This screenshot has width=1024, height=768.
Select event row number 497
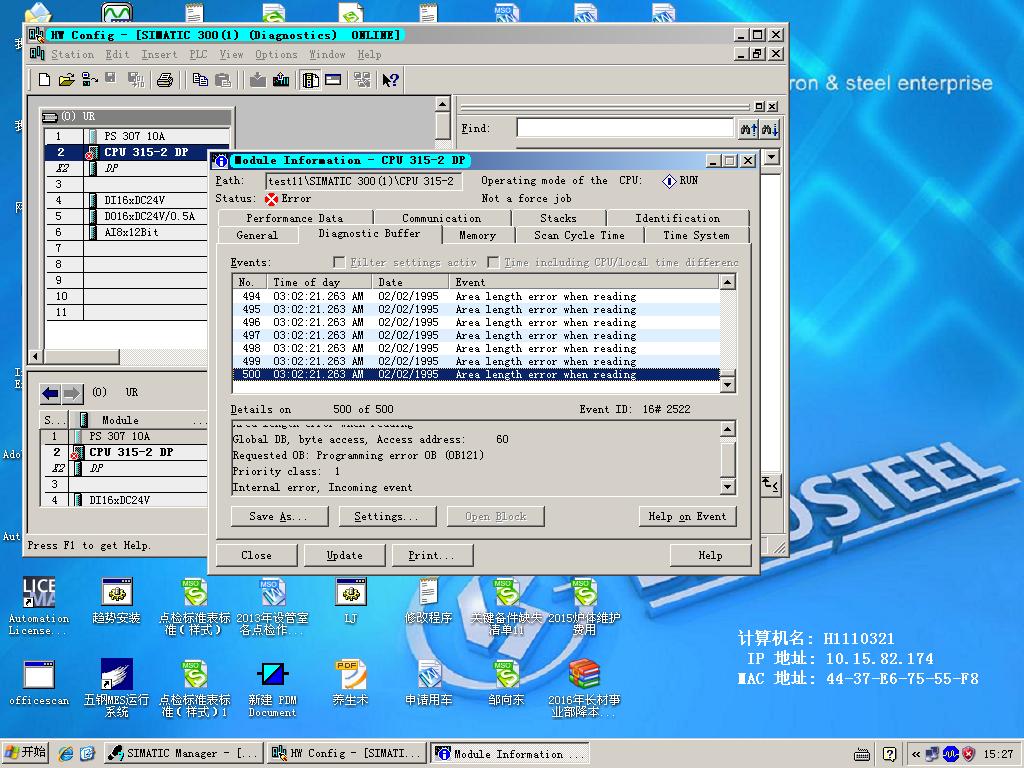(476, 336)
